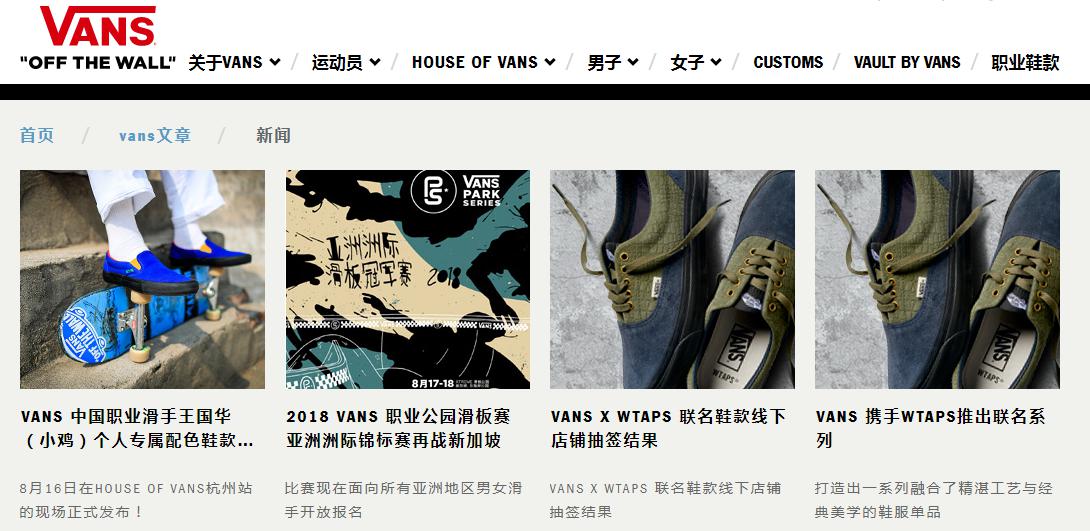Open VANS X WTAPS 联名鞋款线下店铺抽签结果 headline
This screenshot has height=531, width=1090.
[x=669, y=429]
